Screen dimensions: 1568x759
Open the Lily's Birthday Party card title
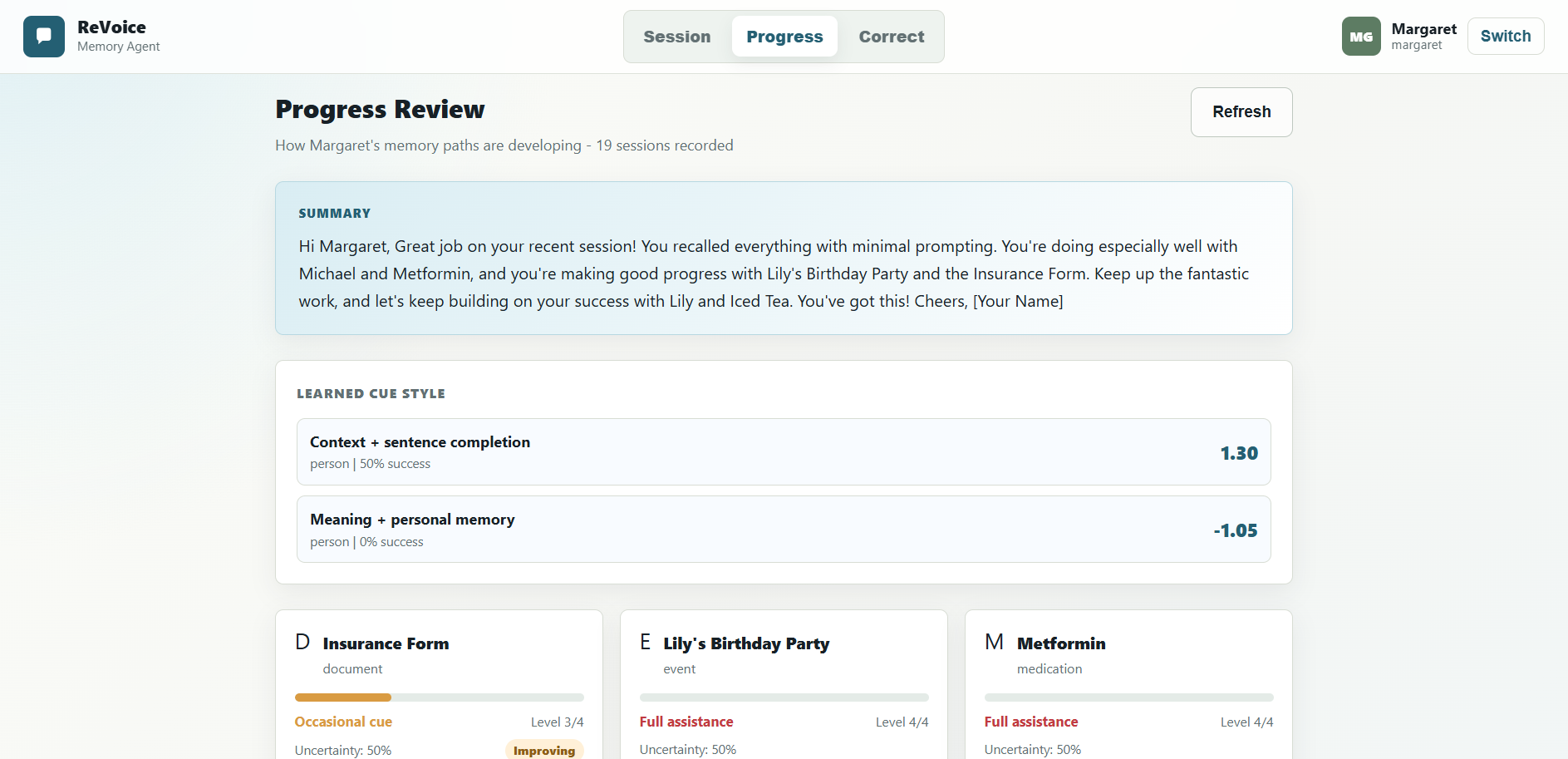pos(746,643)
